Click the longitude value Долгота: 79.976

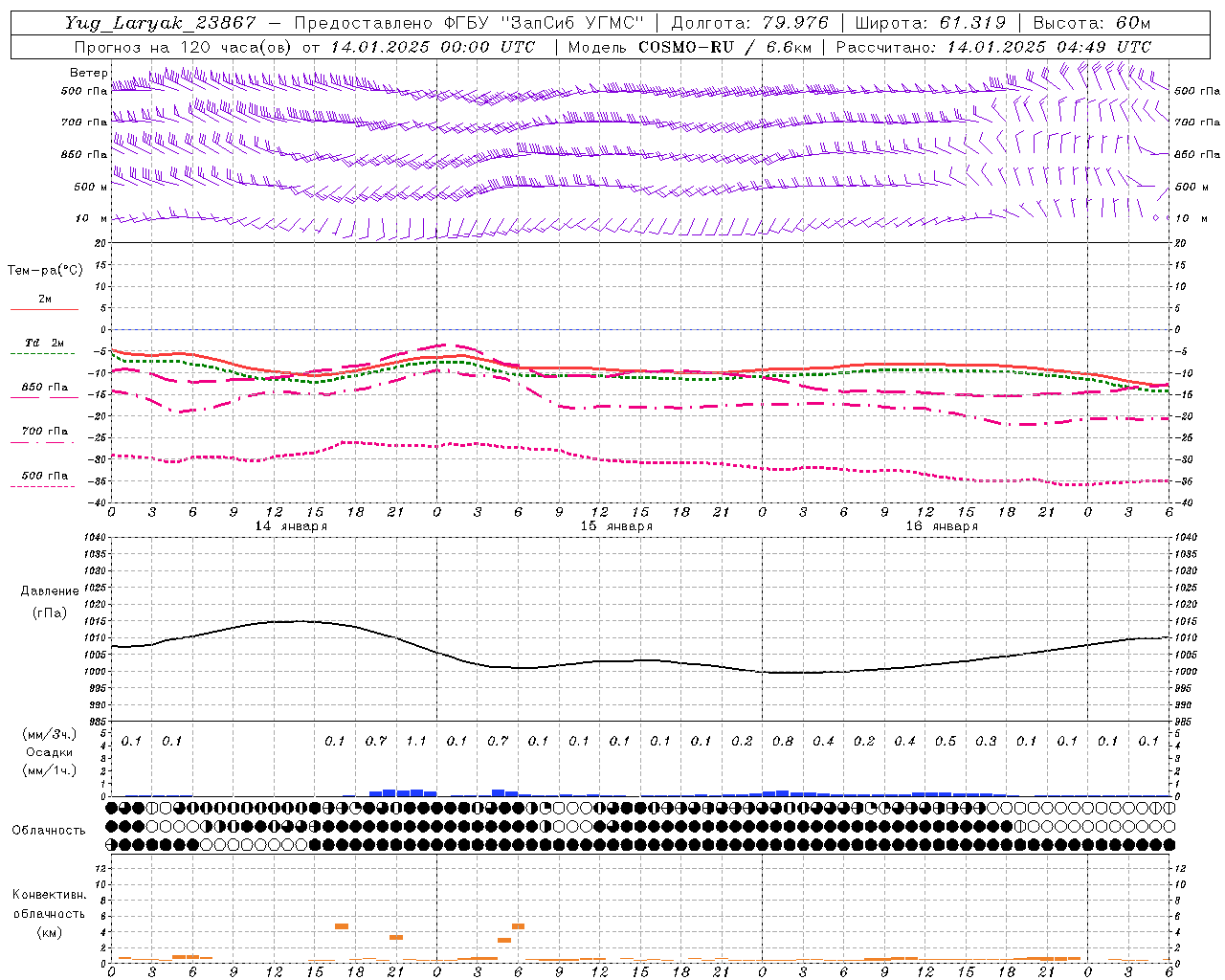tap(749, 23)
